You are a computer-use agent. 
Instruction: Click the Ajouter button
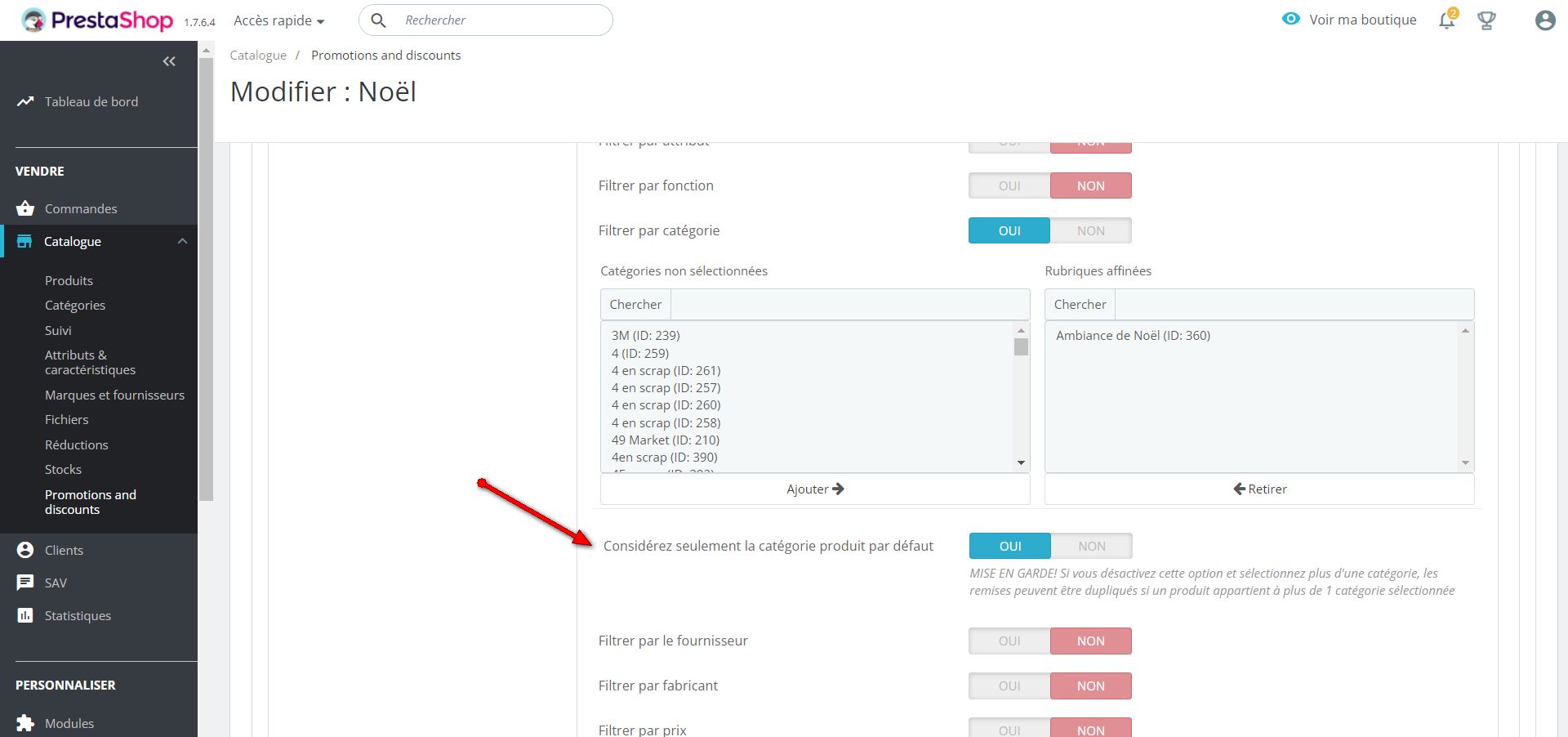(x=814, y=489)
